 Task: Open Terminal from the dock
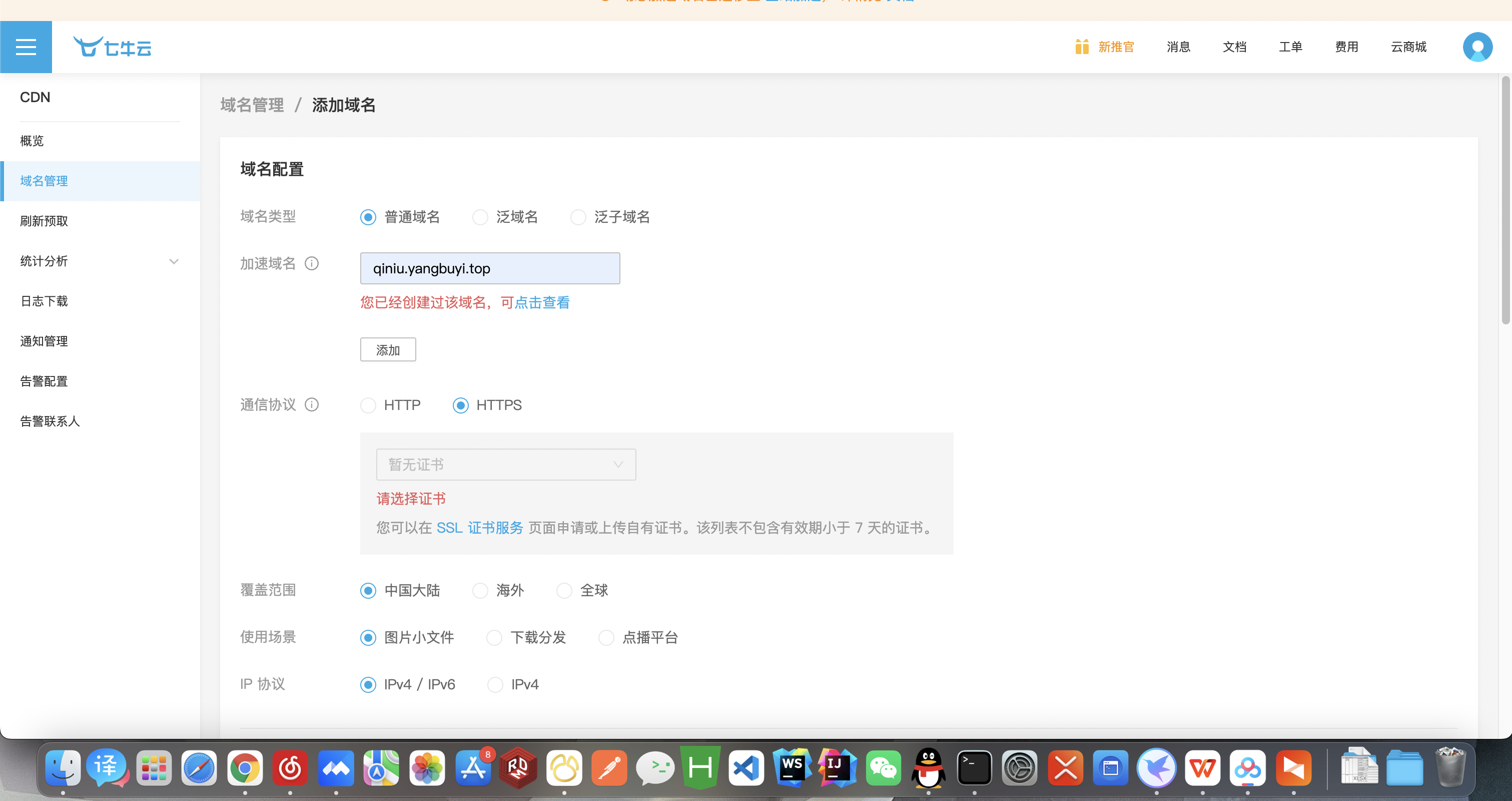click(x=974, y=767)
